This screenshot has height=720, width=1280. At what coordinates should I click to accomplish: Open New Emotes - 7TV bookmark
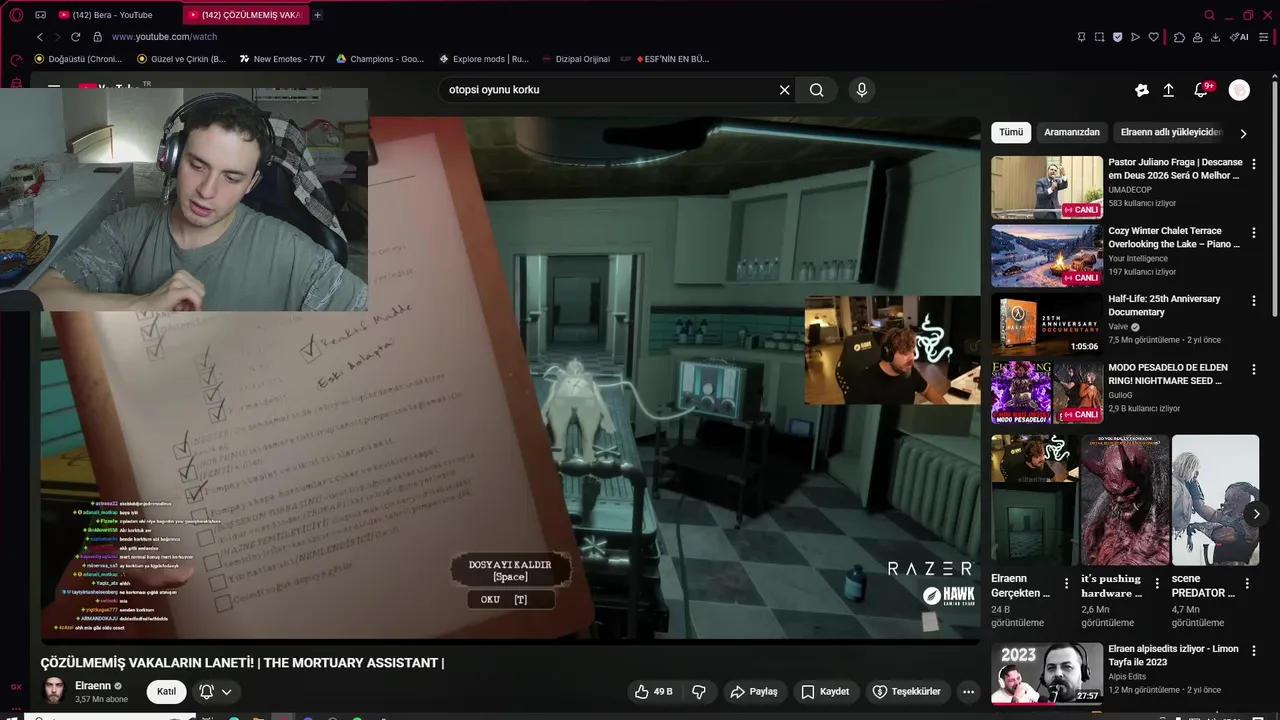point(281,59)
